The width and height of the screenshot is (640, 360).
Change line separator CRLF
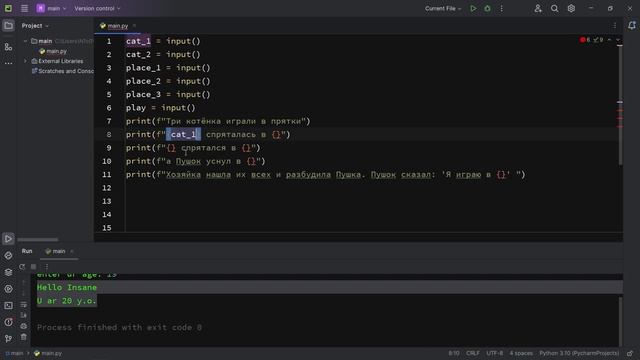pos(473,353)
